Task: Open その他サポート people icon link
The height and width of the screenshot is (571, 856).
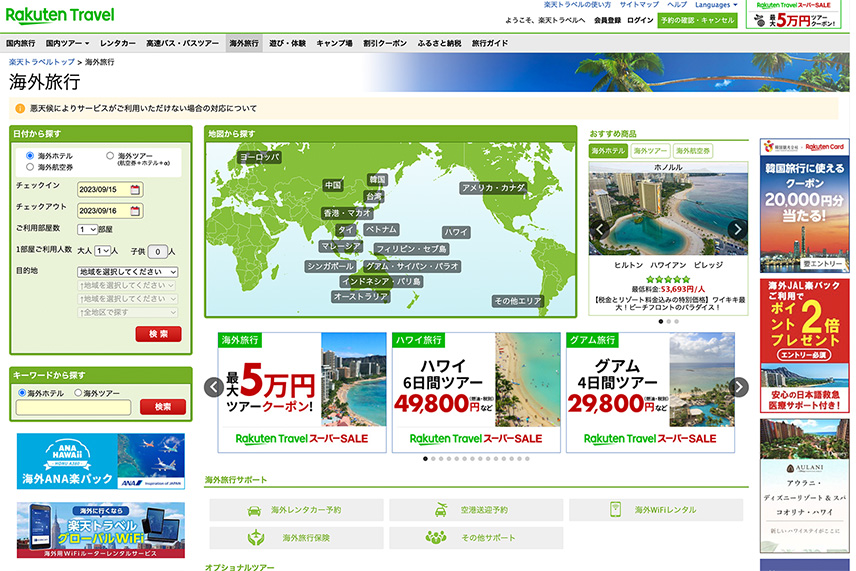Action: pyautogui.click(x=436, y=538)
